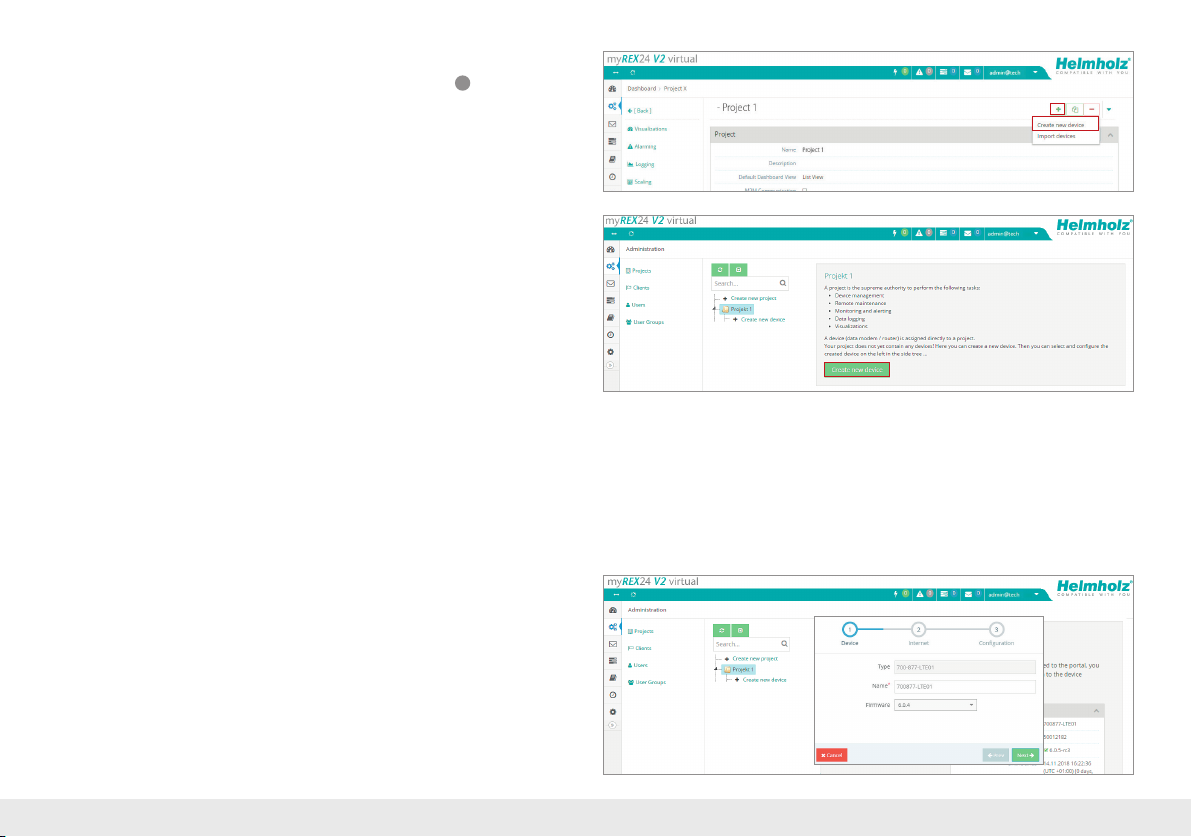The image size is (1192, 837).
Task: Click the circled arrow sidebar expander in the middle screenshot
Action: pos(610,366)
